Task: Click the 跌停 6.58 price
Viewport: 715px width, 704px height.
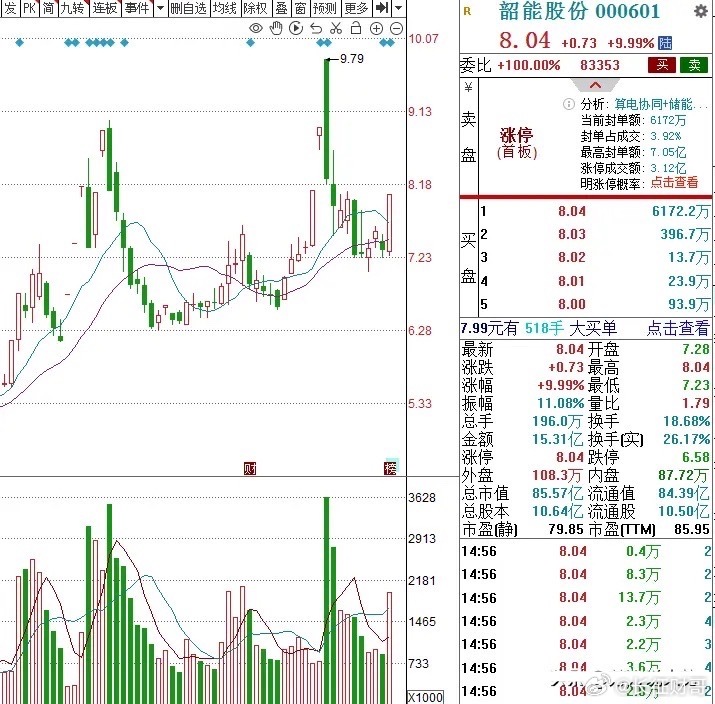Action: click(696, 457)
